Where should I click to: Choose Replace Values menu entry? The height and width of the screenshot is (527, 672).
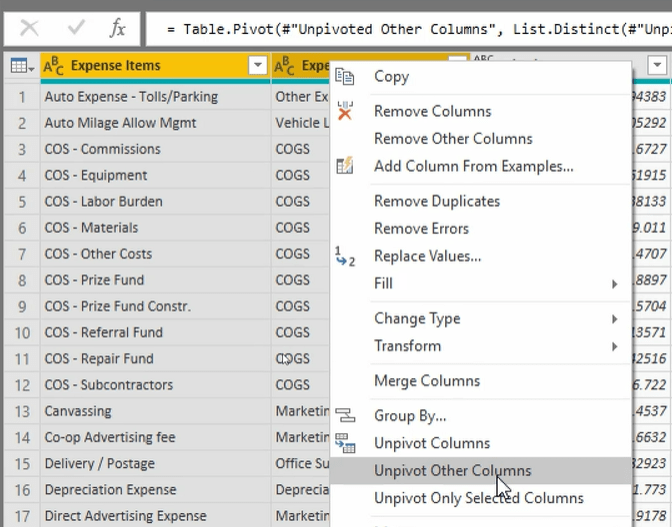pos(481,256)
